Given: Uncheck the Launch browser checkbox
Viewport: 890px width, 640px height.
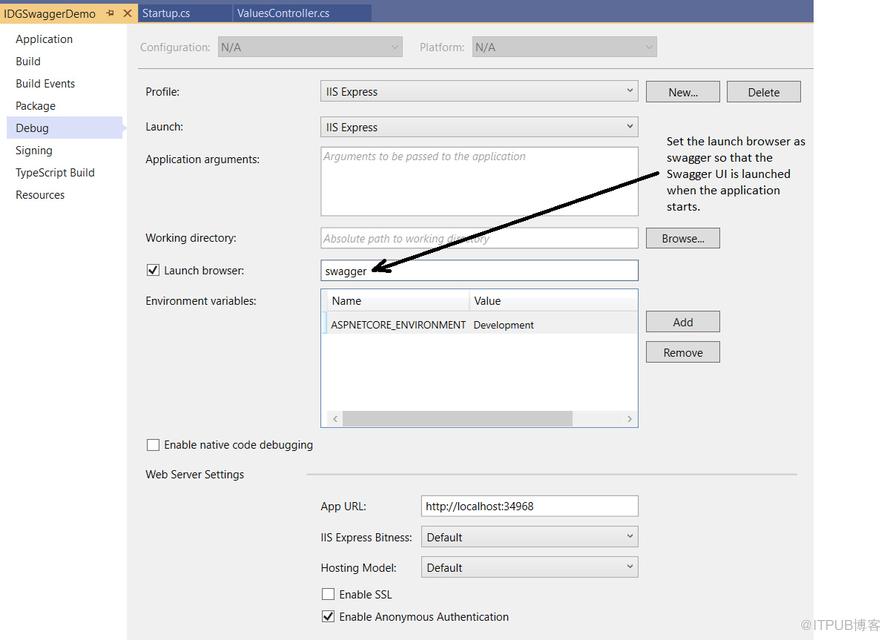Looking at the screenshot, I should coord(153,270).
